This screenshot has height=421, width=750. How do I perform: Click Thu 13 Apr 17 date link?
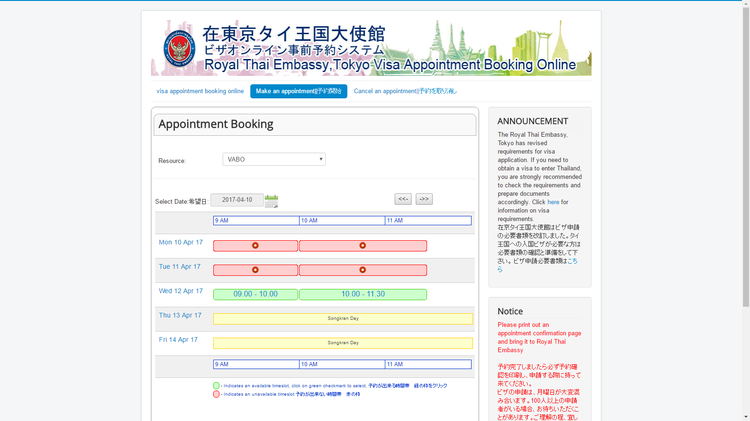point(180,315)
